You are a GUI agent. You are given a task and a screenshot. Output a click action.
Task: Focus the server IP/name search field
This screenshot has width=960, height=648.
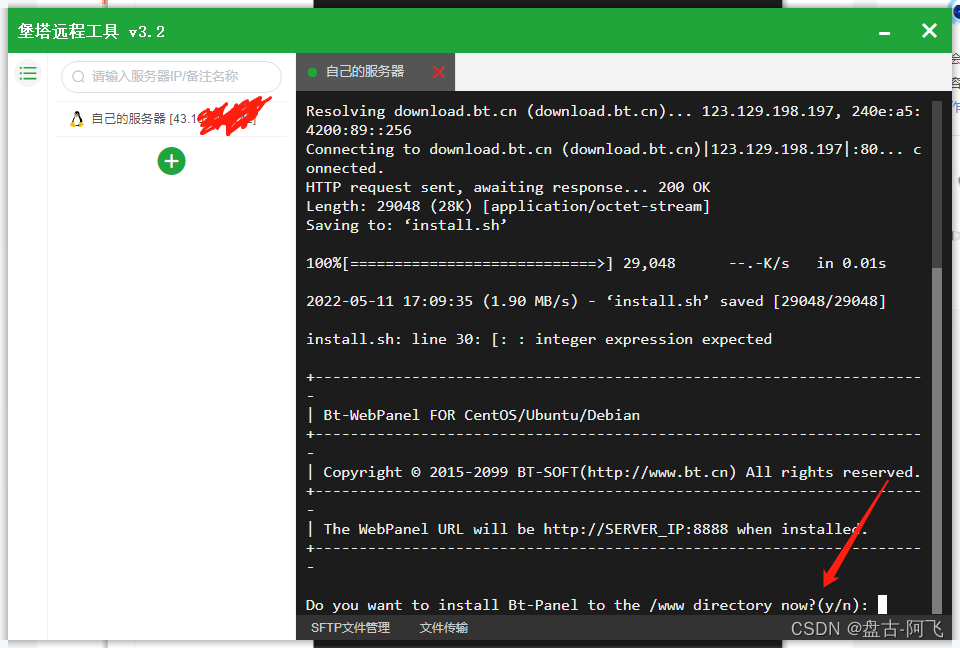click(171, 77)
